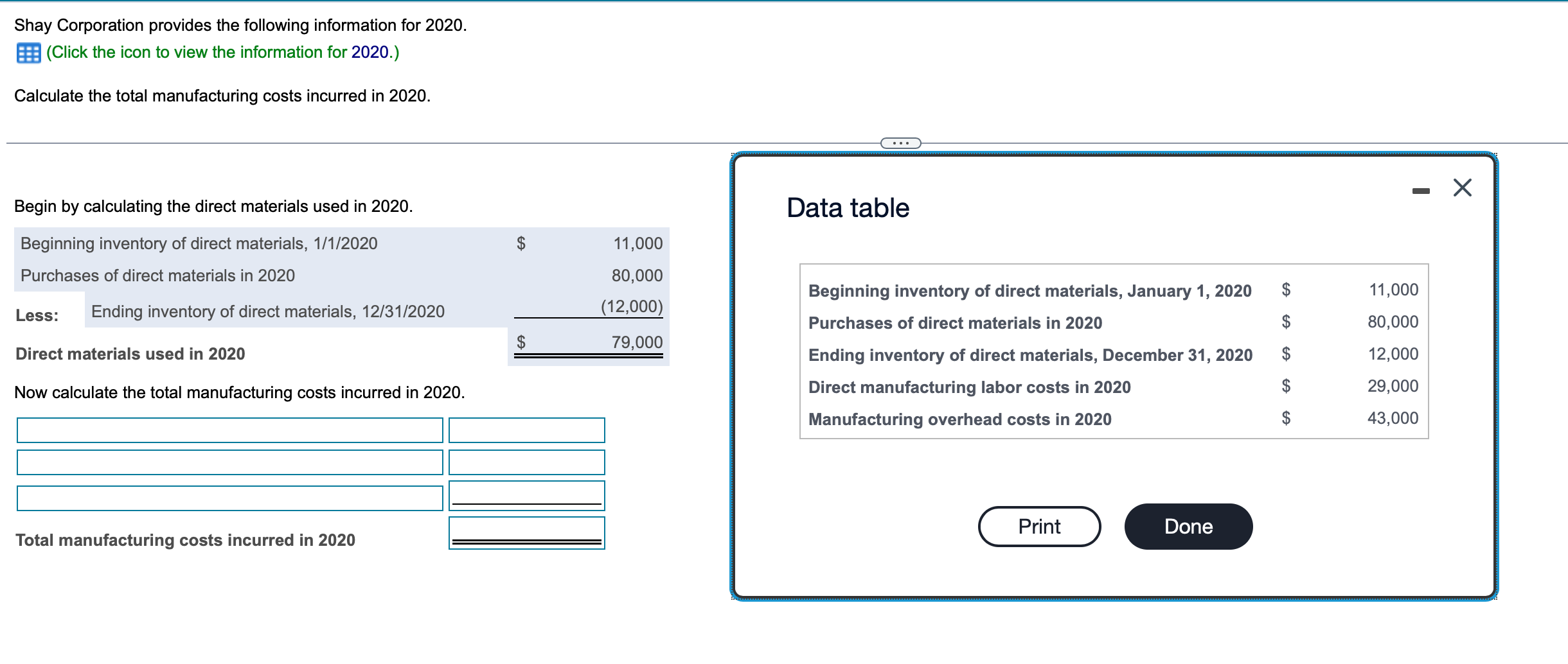Click the Direct materials used in 2020 label
The height and width of the screenshot is (664, 1568).
[130, 354]
